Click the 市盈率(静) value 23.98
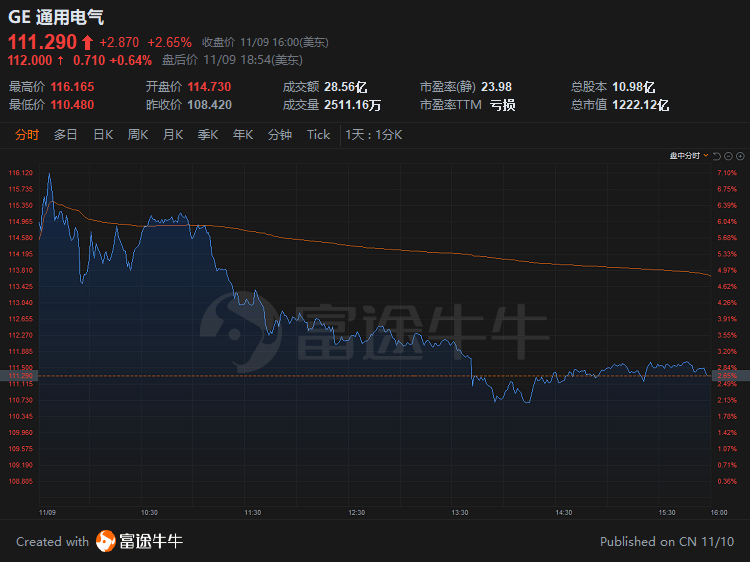Screen dimensions: 750x562 point(496,87)
